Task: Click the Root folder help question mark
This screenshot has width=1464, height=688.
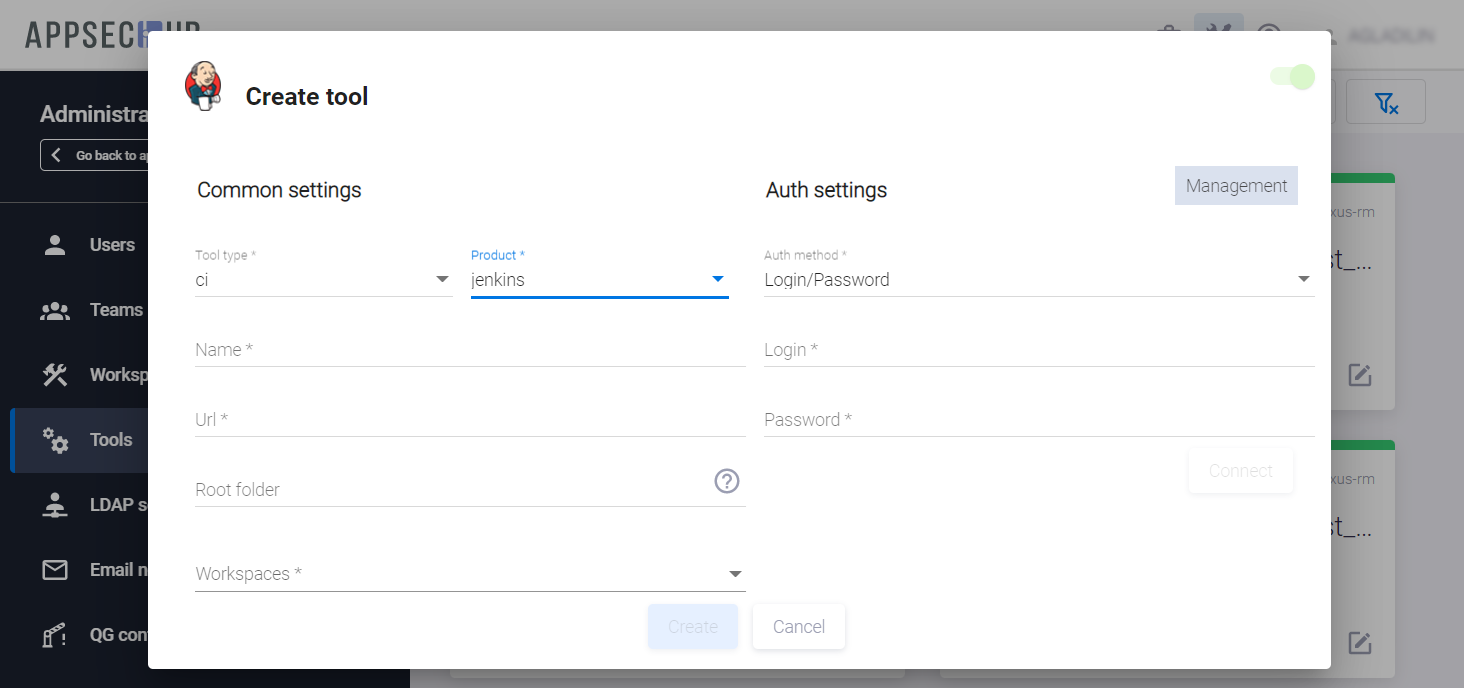Action: (727, 481)
